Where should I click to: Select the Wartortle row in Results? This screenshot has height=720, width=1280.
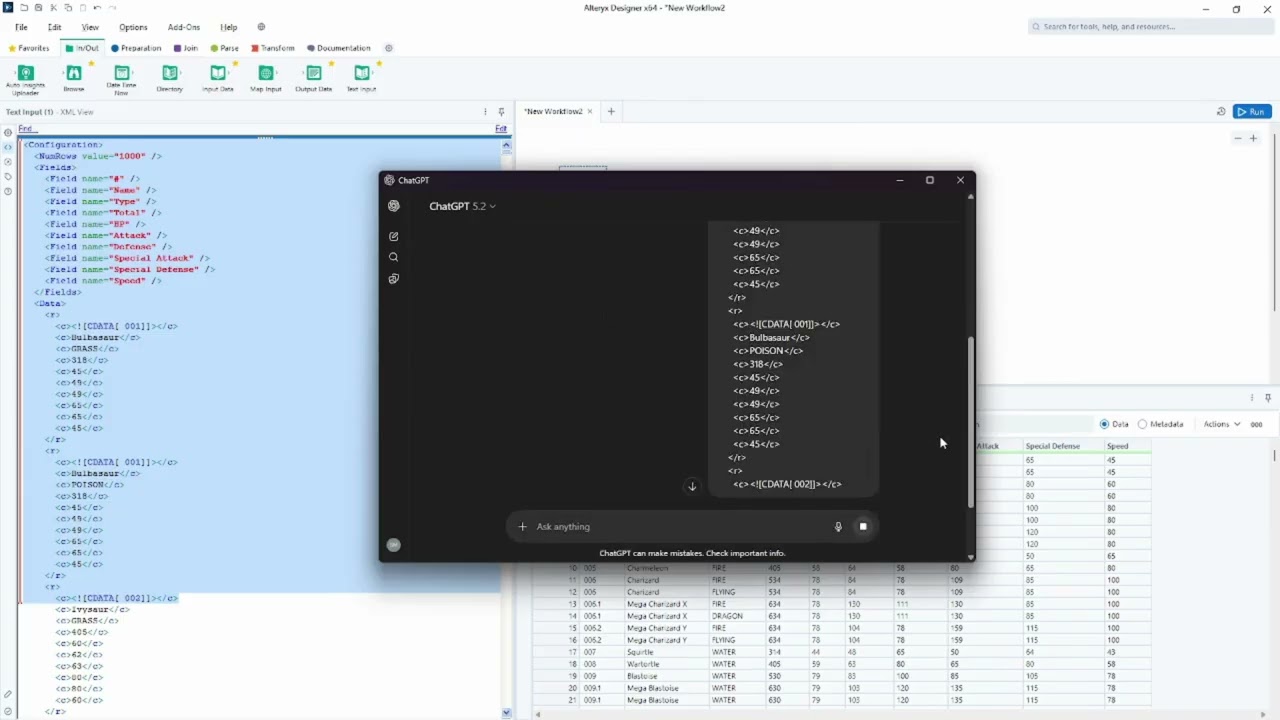840,664
